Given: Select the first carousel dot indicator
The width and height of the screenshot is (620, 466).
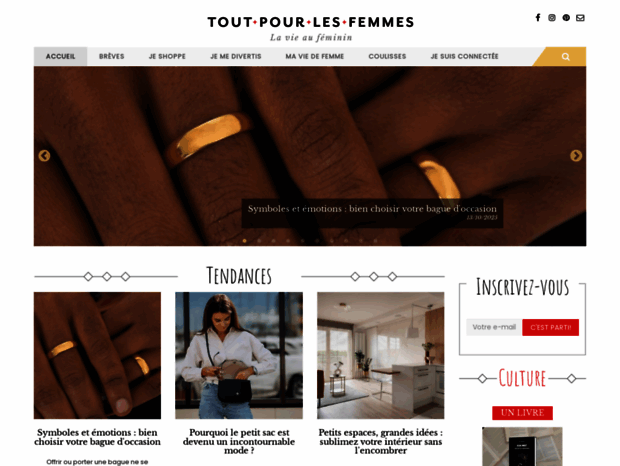Looking at the screenshot, I should (244, 241).
